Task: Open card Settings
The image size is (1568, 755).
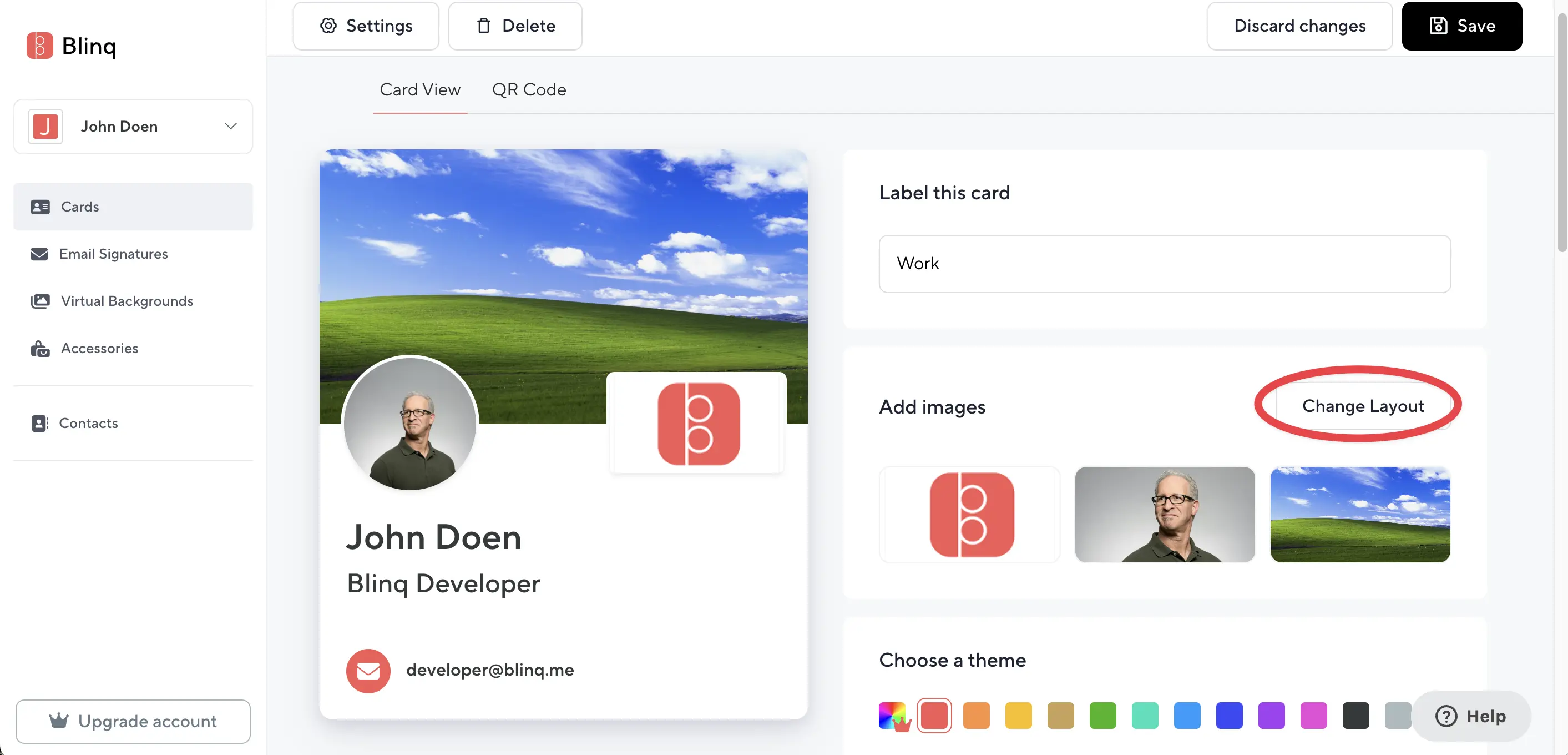Action: click(x=366, y=26)
